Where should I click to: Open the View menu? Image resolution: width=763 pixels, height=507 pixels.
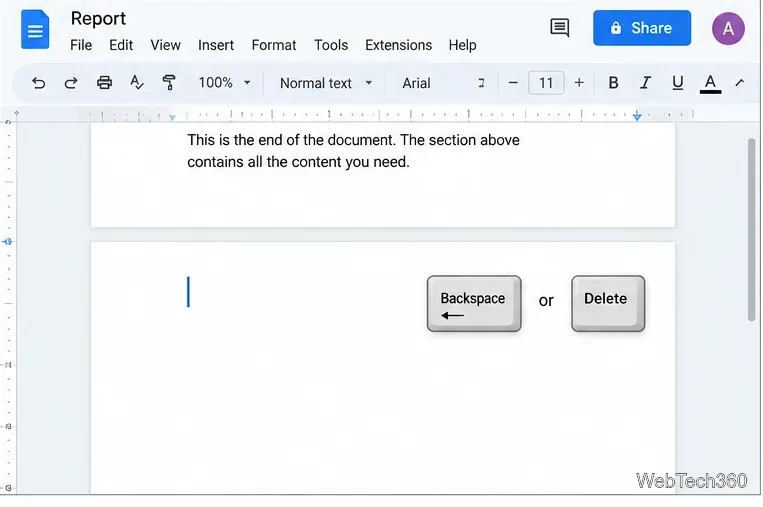pyautogui.click(x=165, y=45)
